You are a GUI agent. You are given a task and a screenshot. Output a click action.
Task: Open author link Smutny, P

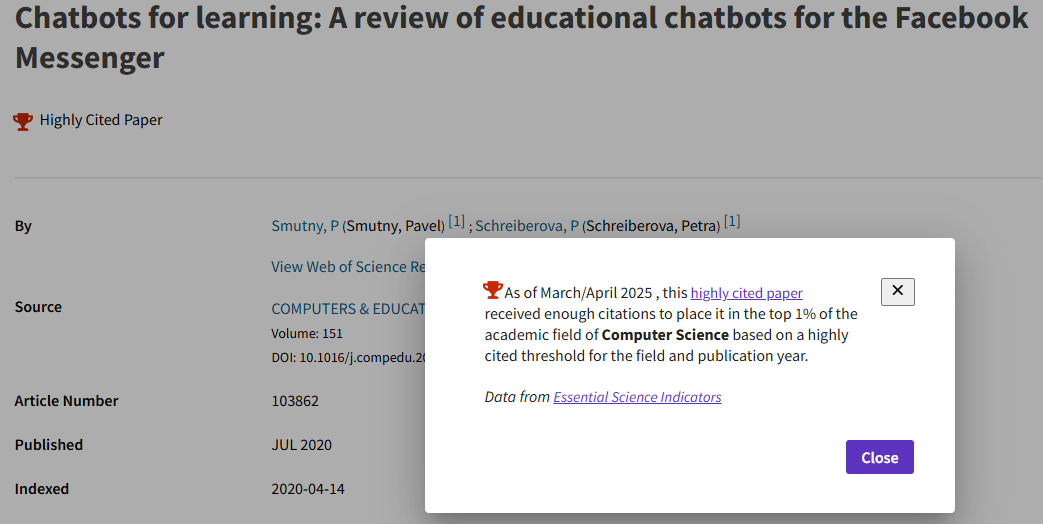tap(305, 226)
